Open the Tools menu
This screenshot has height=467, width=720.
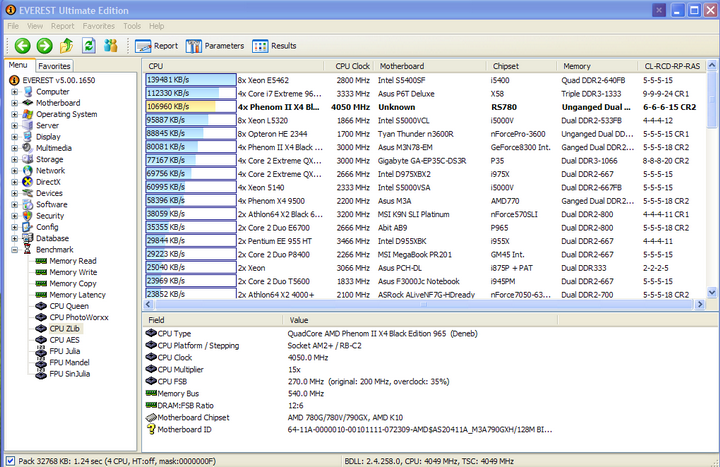click(132, 26)
